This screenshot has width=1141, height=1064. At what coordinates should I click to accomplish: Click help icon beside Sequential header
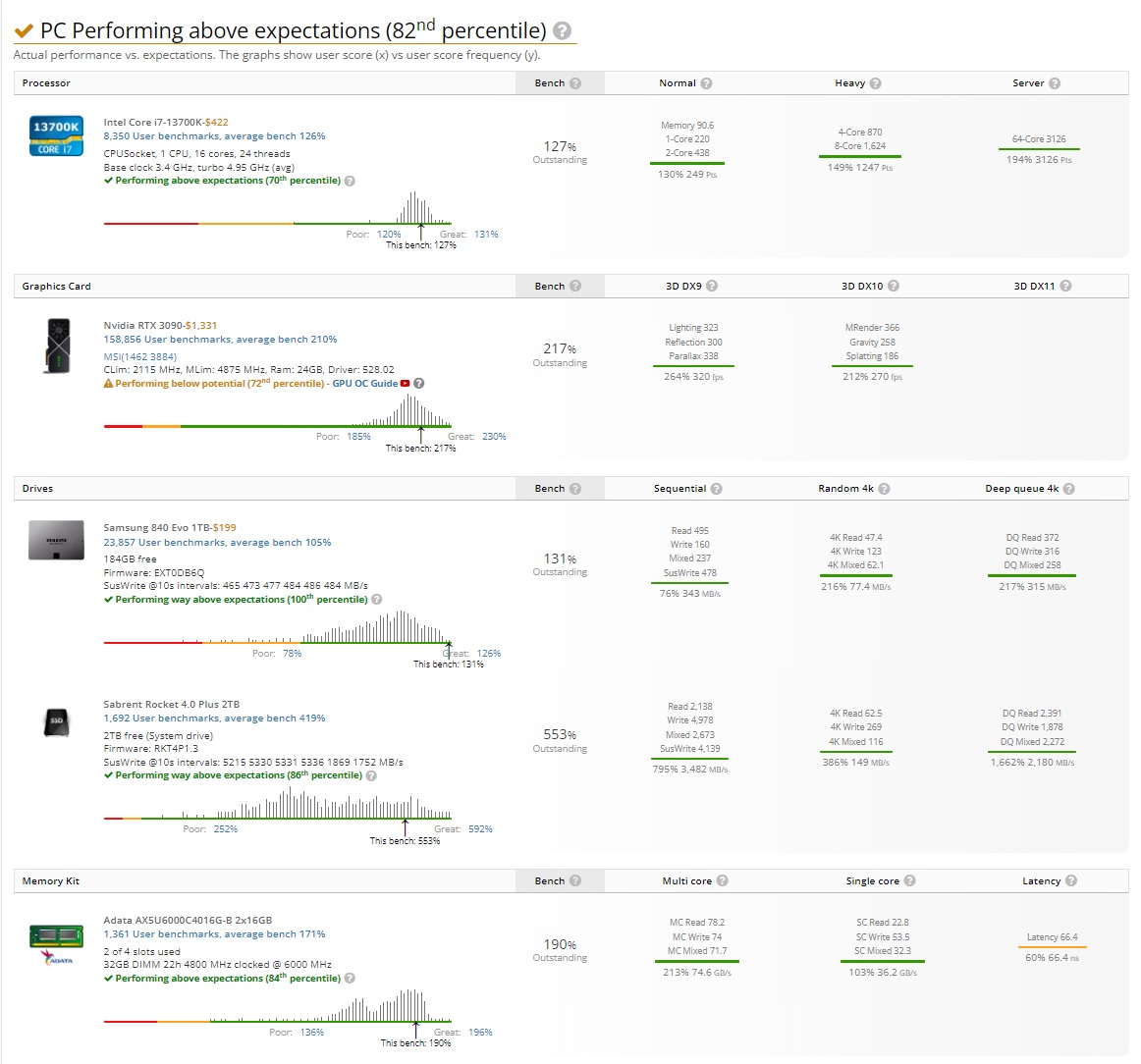coord(717,489)
